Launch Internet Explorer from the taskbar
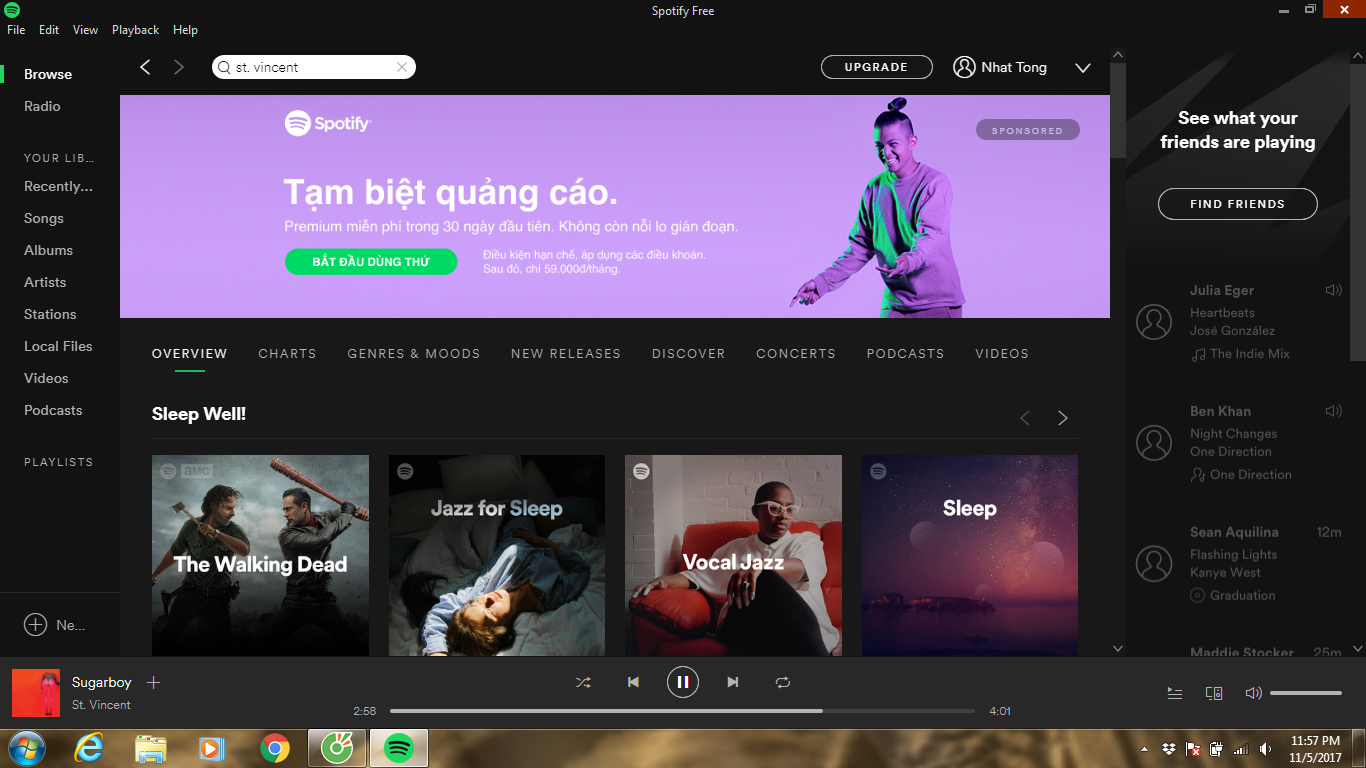The width and height of the screenshot is (1366, 768). click(x=91, y=748)
